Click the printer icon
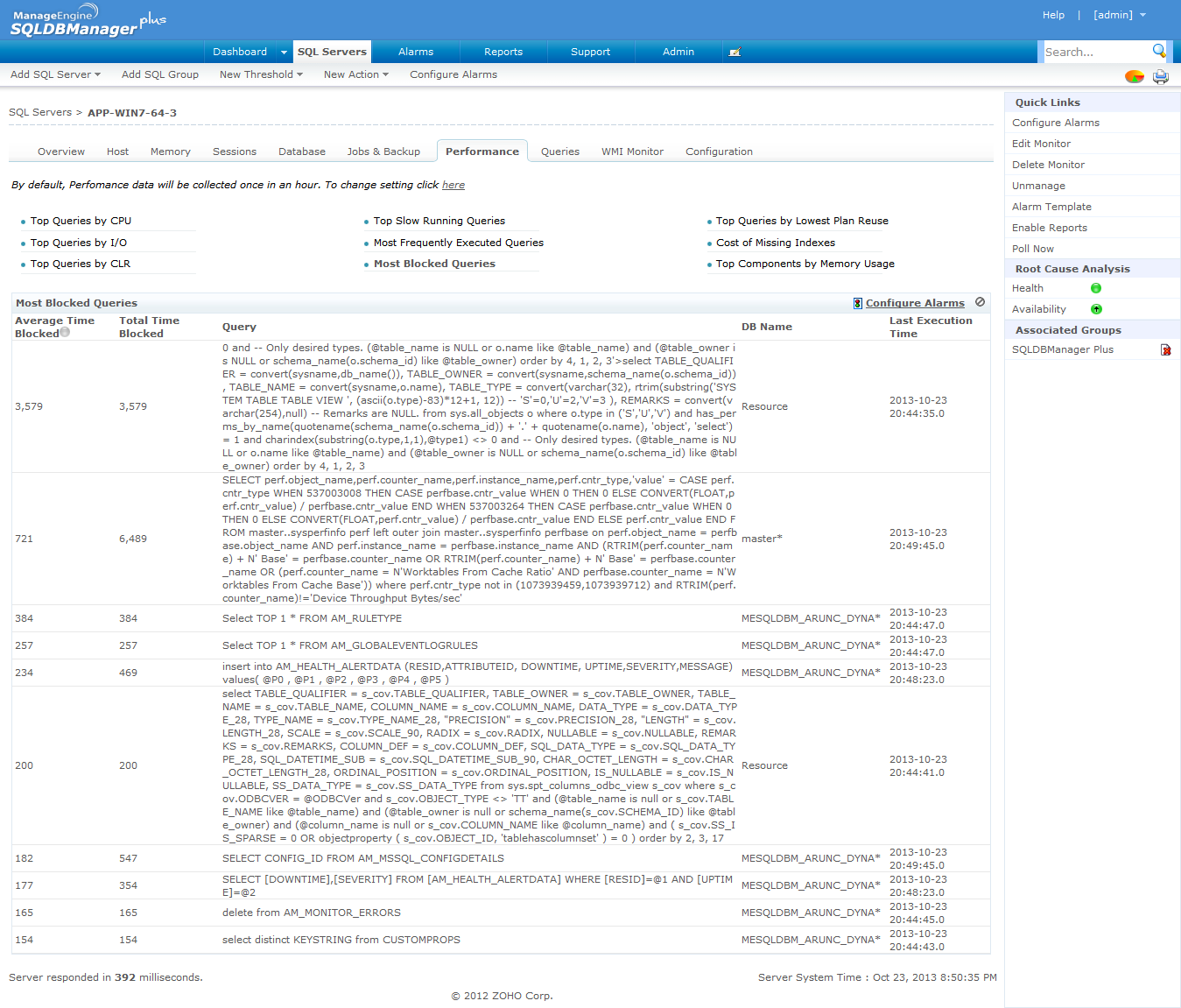The width and height of the screenshot is (1181, 1008). click(1160, 76)
